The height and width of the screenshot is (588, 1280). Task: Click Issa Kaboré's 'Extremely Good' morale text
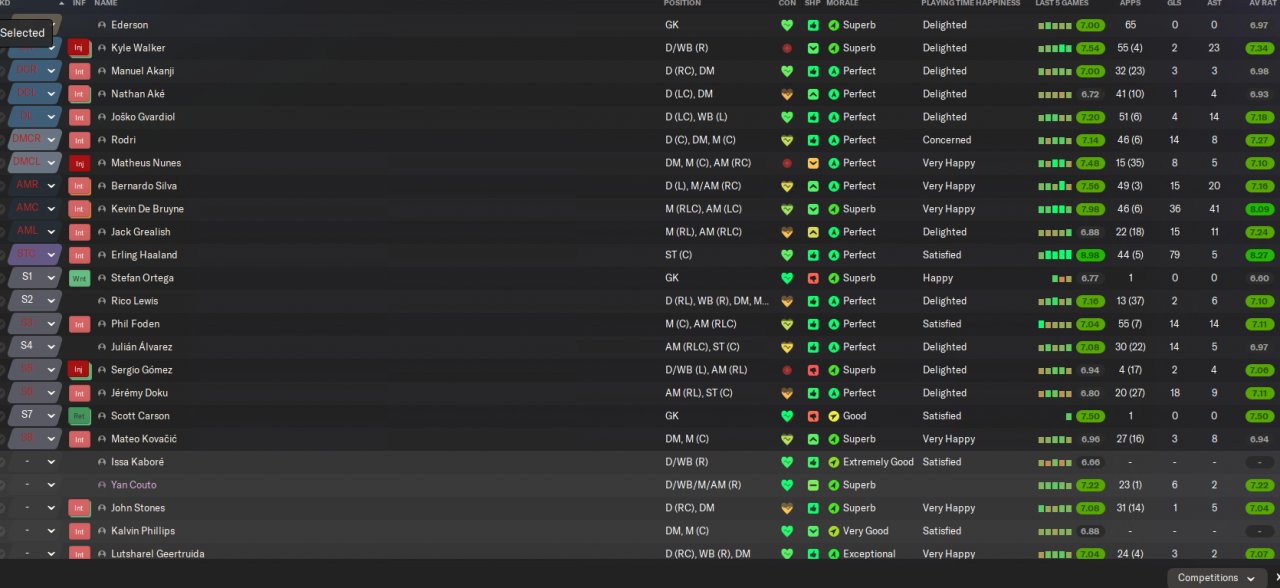878,462
